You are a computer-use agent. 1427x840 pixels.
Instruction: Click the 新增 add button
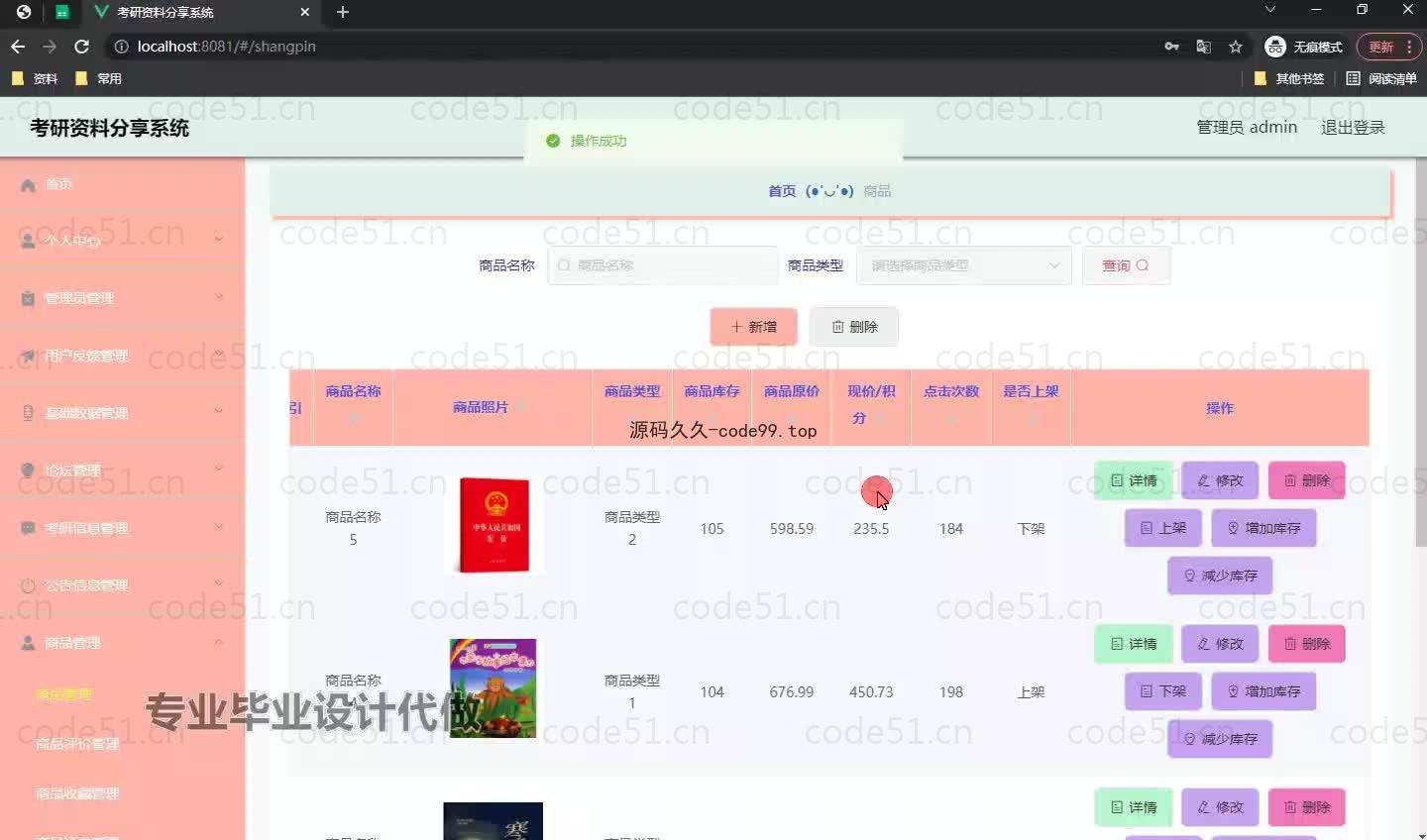click(753, 327)
